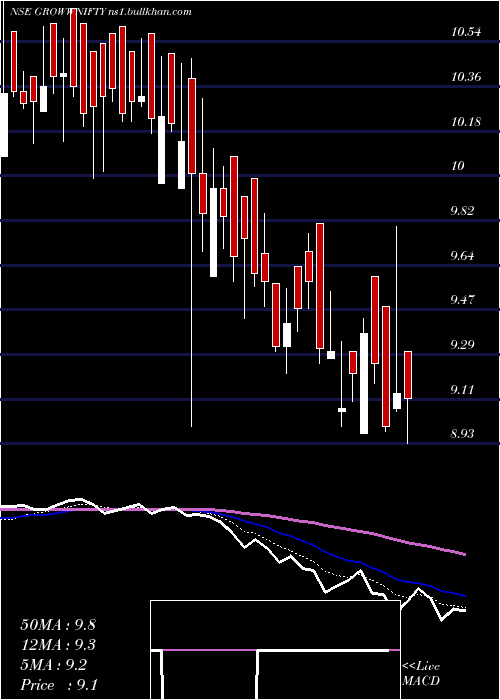Select the 10 price axis label
Screen dimensions: 500x700
(x=458, y=166)
